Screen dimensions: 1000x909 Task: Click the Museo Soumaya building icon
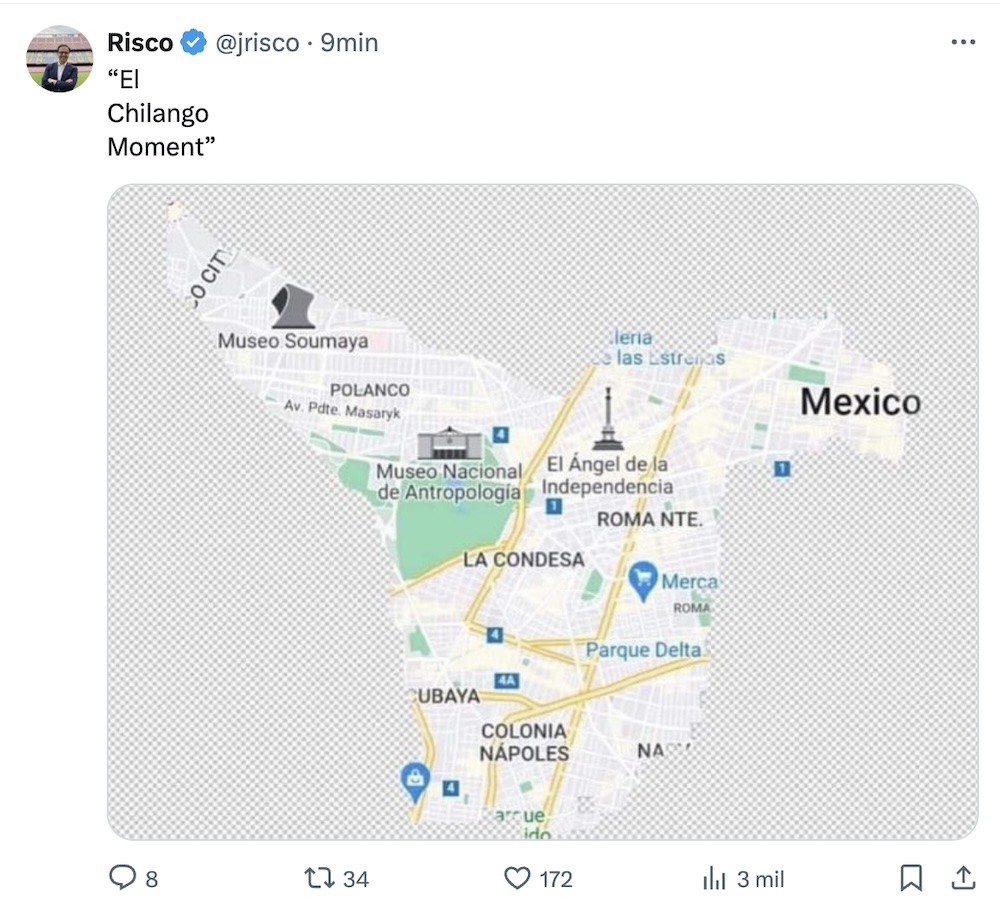(293, 306)
